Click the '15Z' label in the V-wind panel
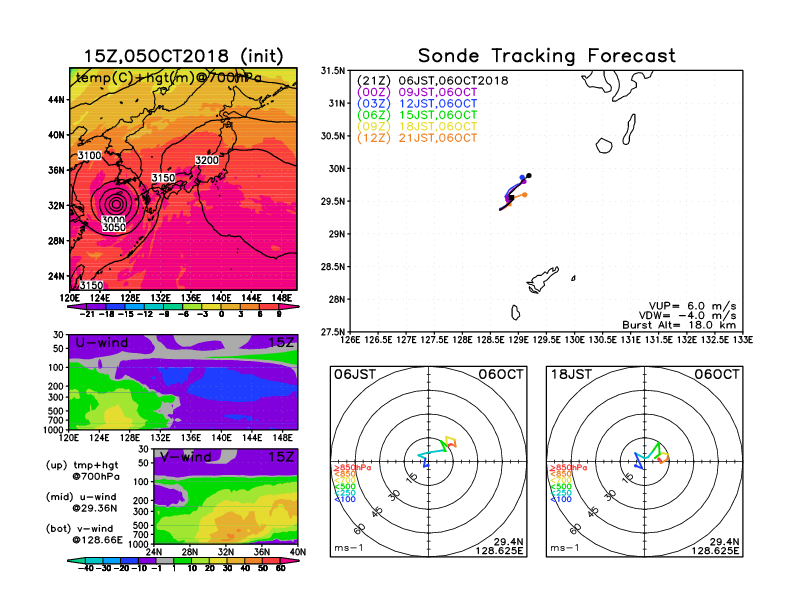 coord(281,457)
